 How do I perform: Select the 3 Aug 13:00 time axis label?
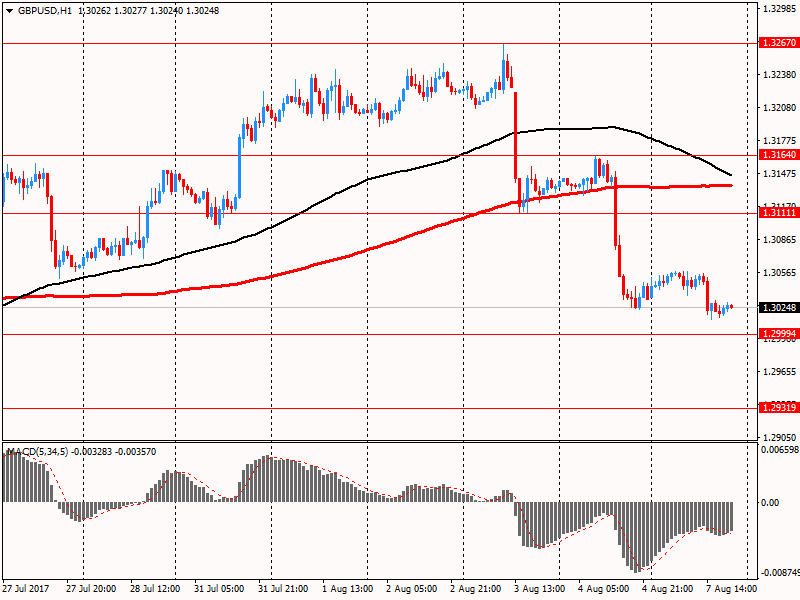540,588
